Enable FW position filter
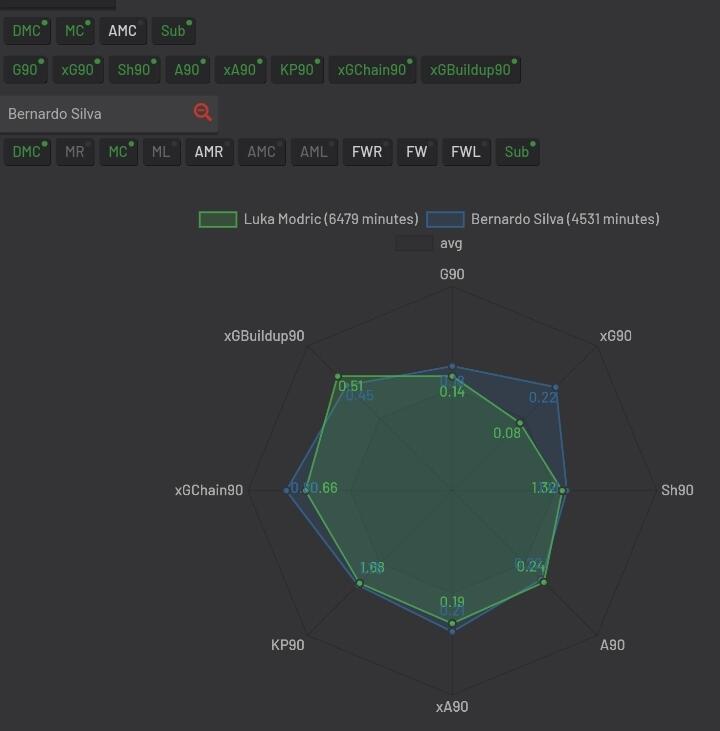 pyautogui.click(x=417, y=152)
